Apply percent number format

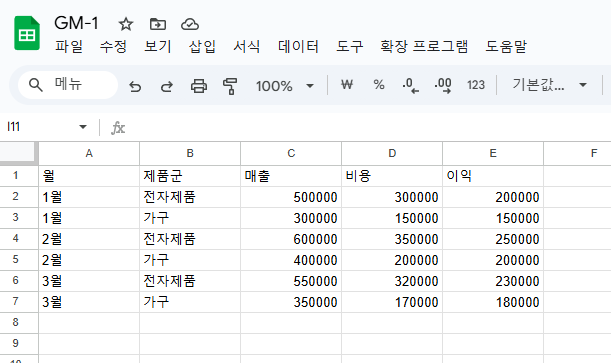(379, 85)
